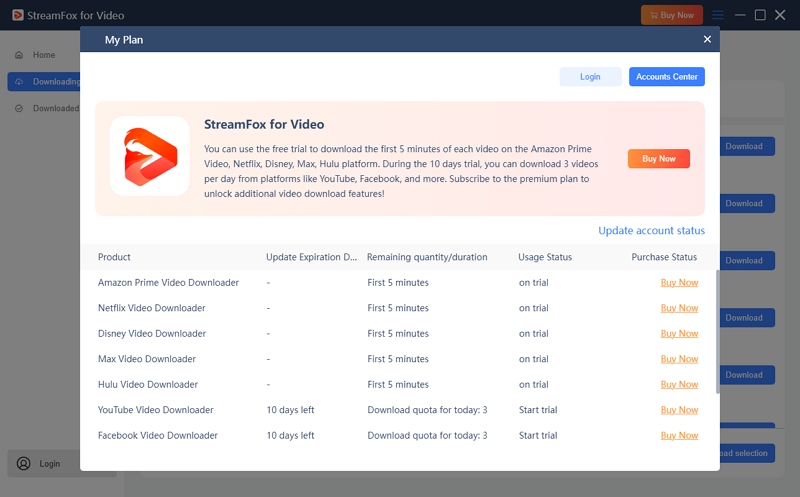Click Buy Now for Hulu Video Downloader

(679, 385)
